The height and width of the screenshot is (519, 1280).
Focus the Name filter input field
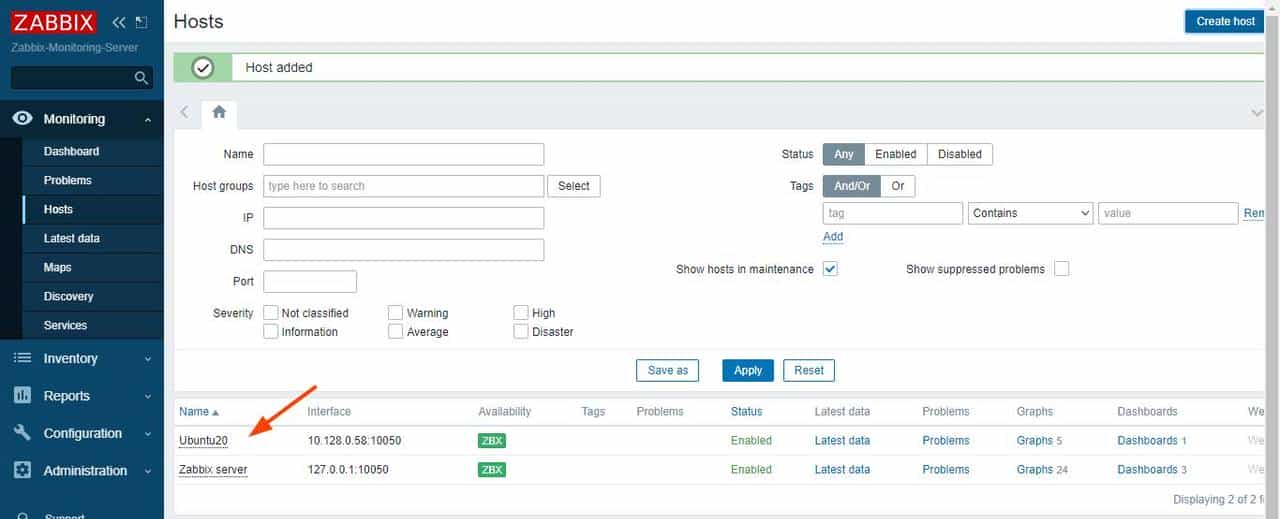404,154
